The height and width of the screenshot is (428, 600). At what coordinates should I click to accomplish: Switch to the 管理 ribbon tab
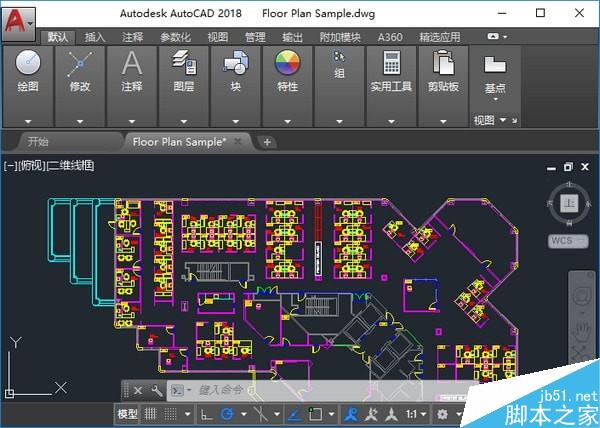255,37
